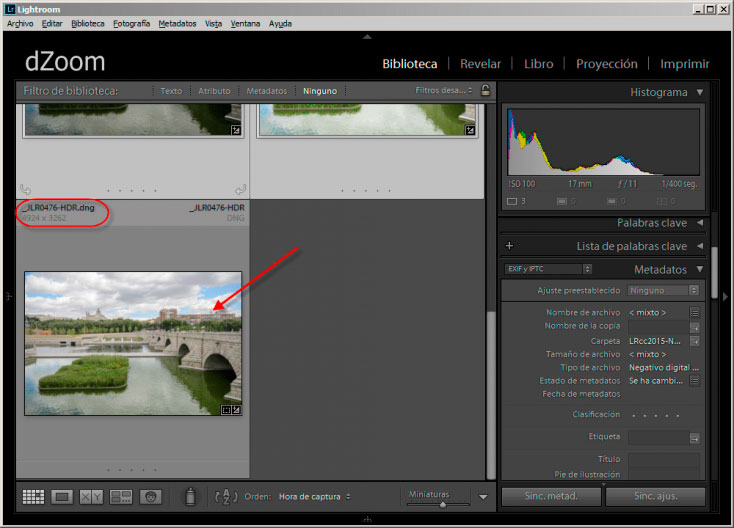Switch to loupe view icon
Viewport: 734px width, 528px height.
[62, 497]
